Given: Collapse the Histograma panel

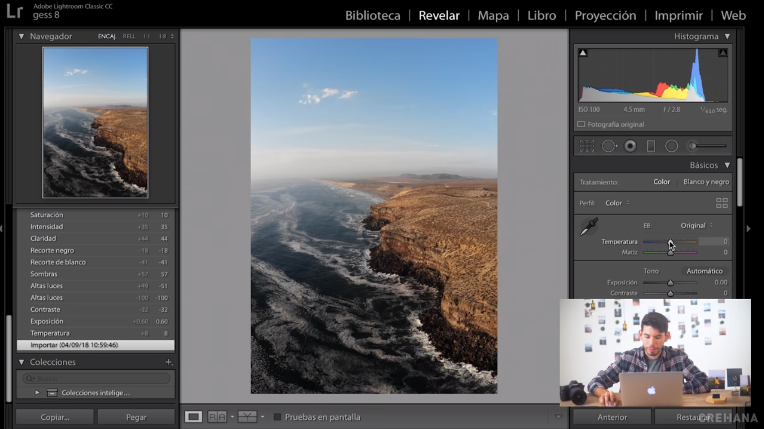Looking at the screenshot, I should 727,36.
